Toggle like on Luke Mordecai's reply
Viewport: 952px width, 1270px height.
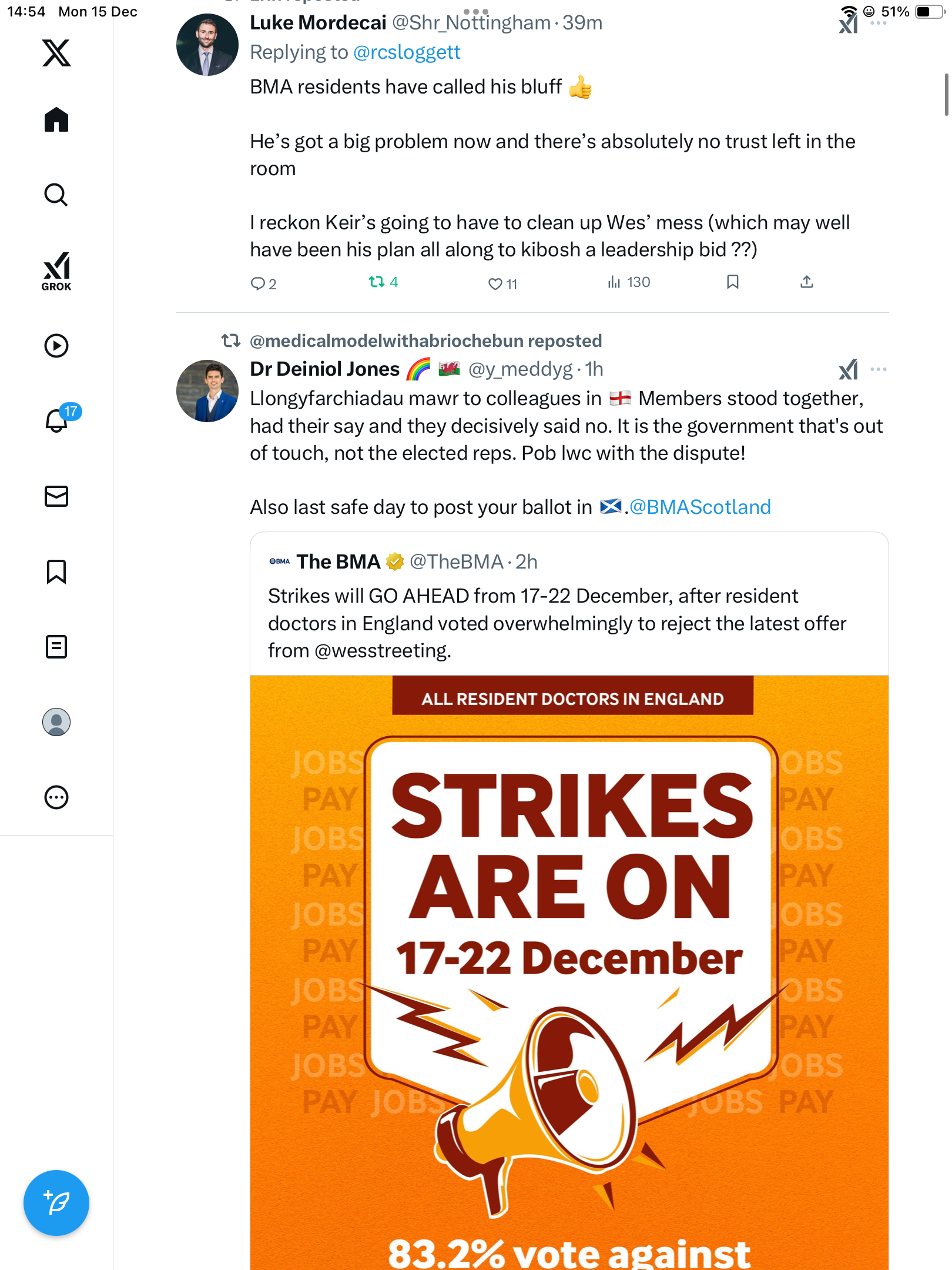tap(495, 284)
